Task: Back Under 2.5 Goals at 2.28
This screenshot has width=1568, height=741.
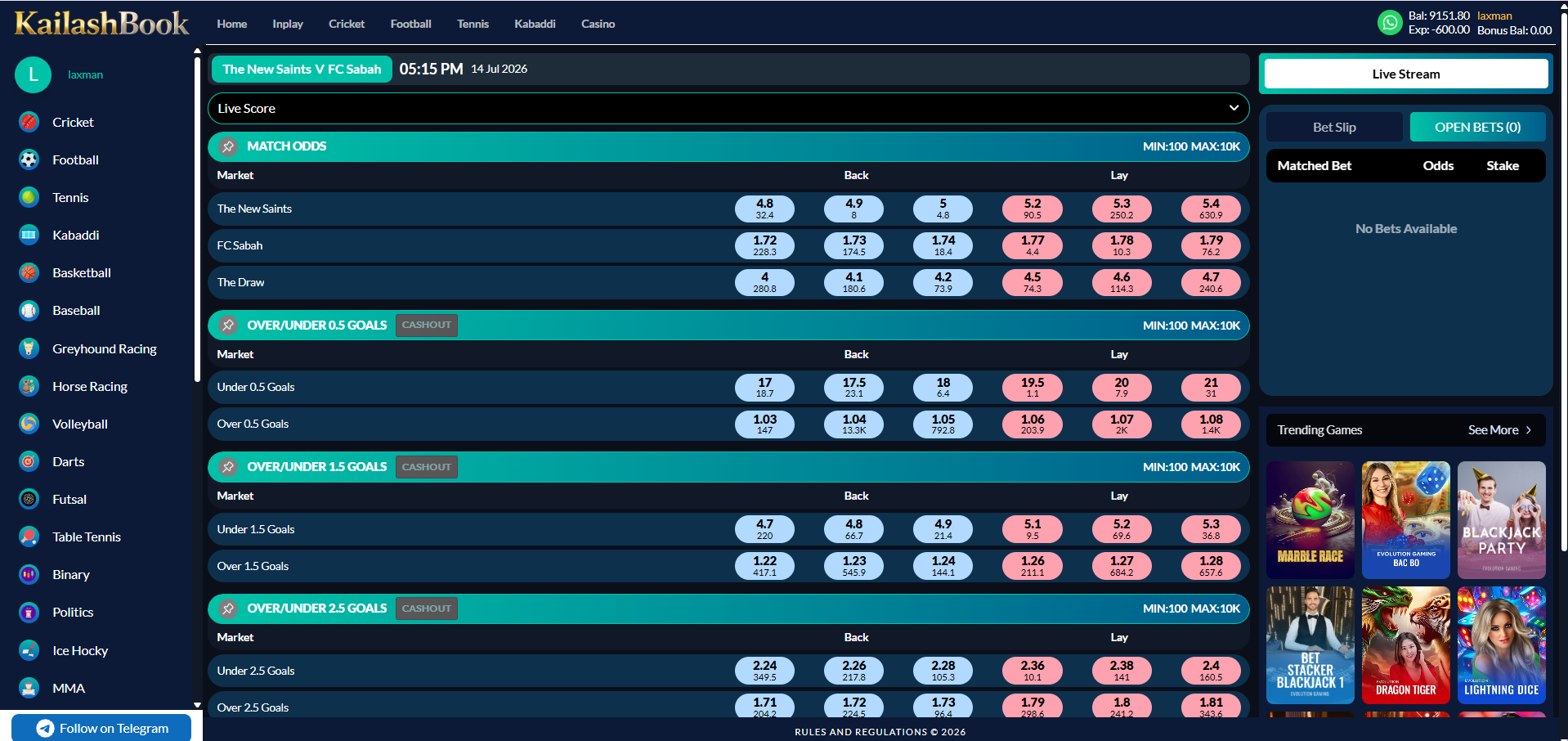Action: 943,671
